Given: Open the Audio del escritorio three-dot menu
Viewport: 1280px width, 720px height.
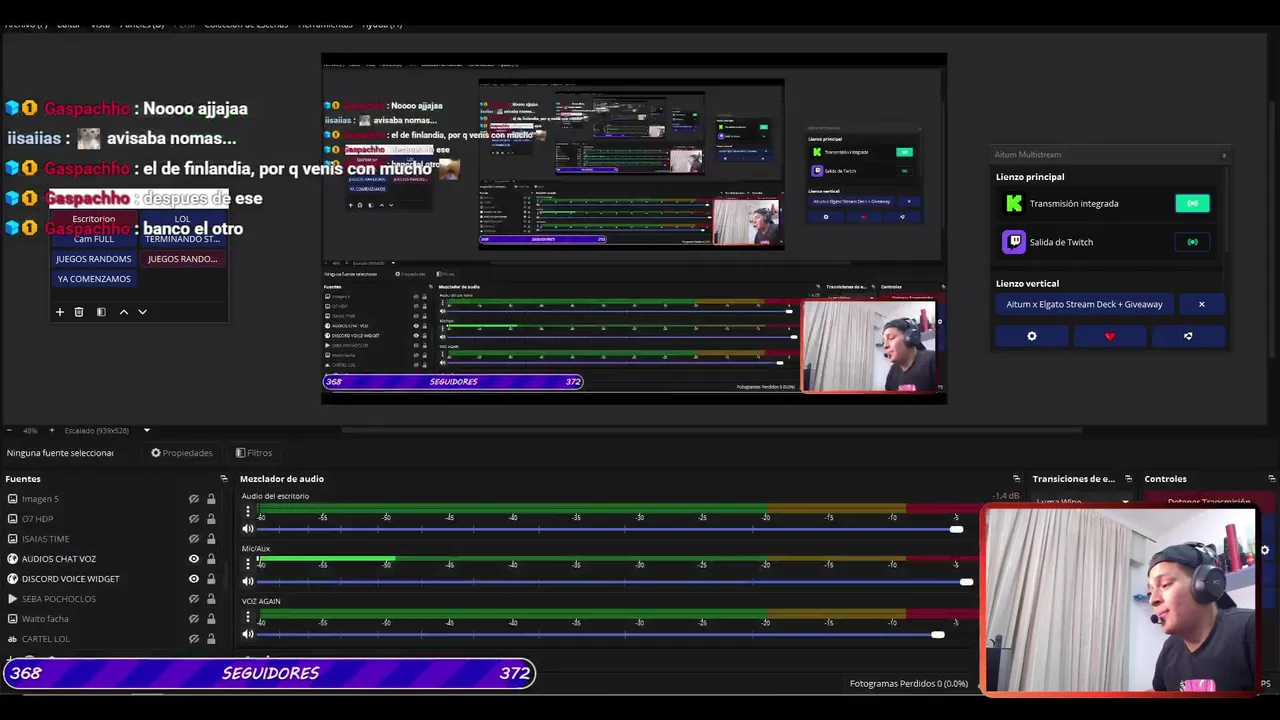Looking at the screenshot, I should pos(248,511).
